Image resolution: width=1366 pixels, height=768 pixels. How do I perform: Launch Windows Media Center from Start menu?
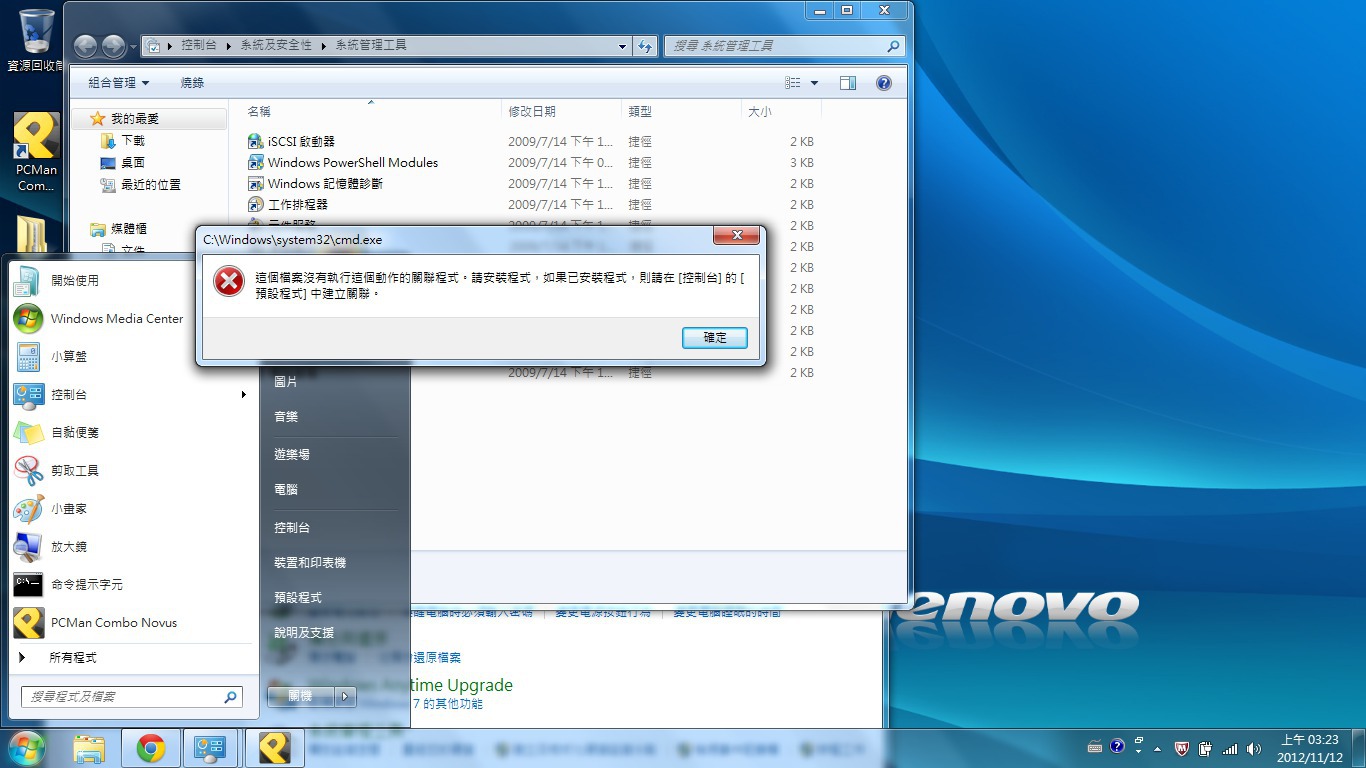click(x=132, y=319)
